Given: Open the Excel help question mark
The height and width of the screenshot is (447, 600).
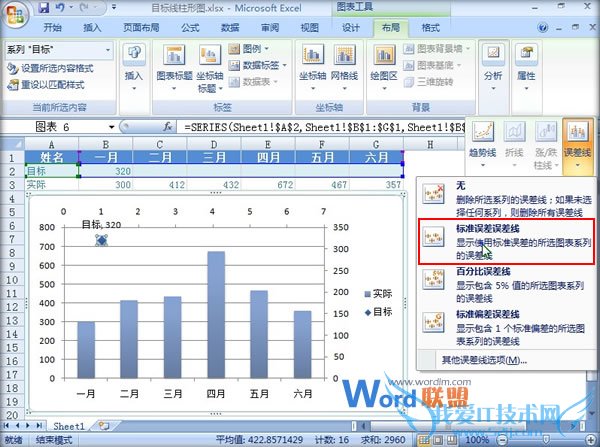Looking at the screenshot, I should [x=543, y=27].
